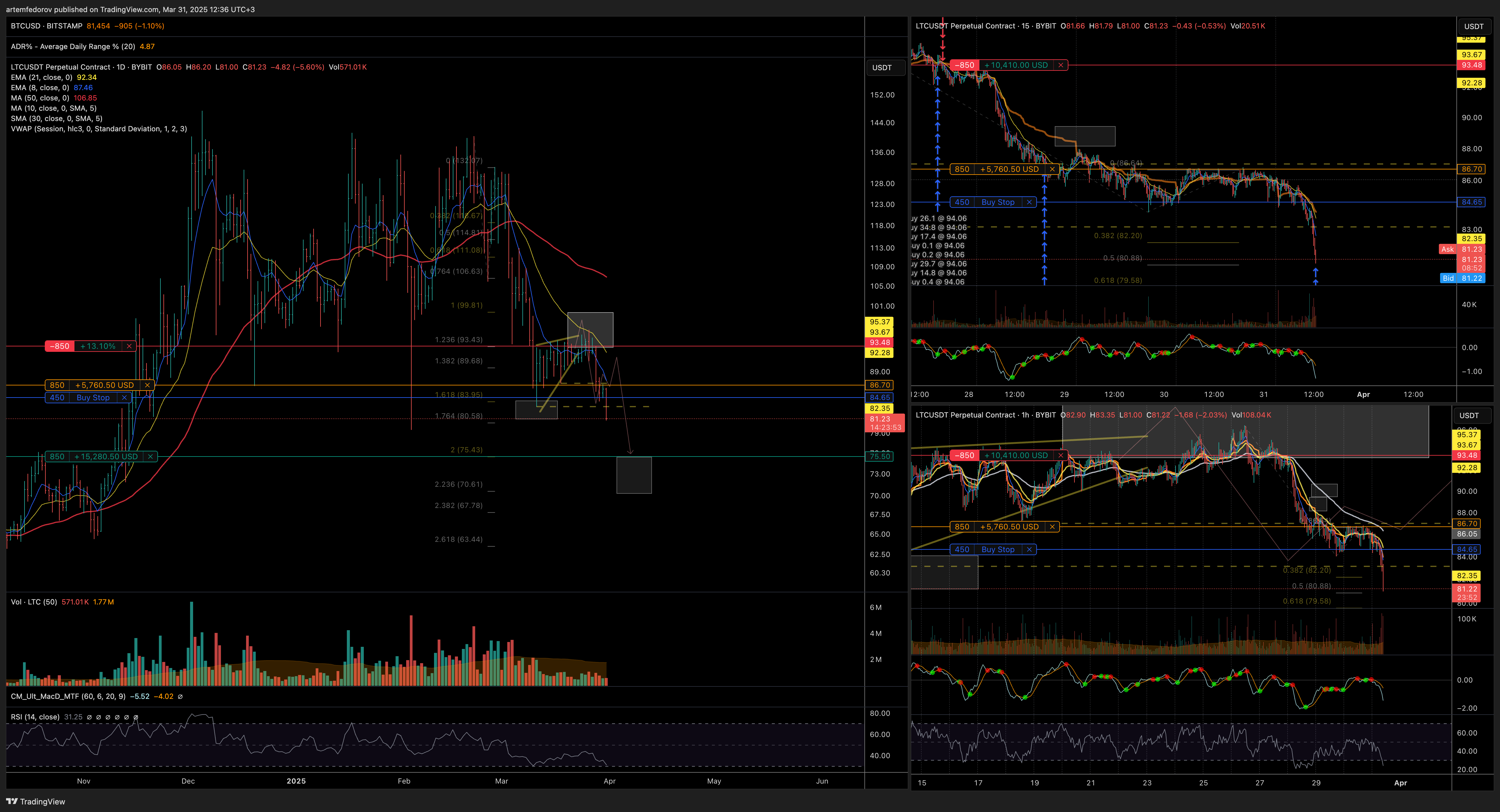
Task: Select the MA (50, close, 0) indicator legend
Action: click(x=40, y=98)
